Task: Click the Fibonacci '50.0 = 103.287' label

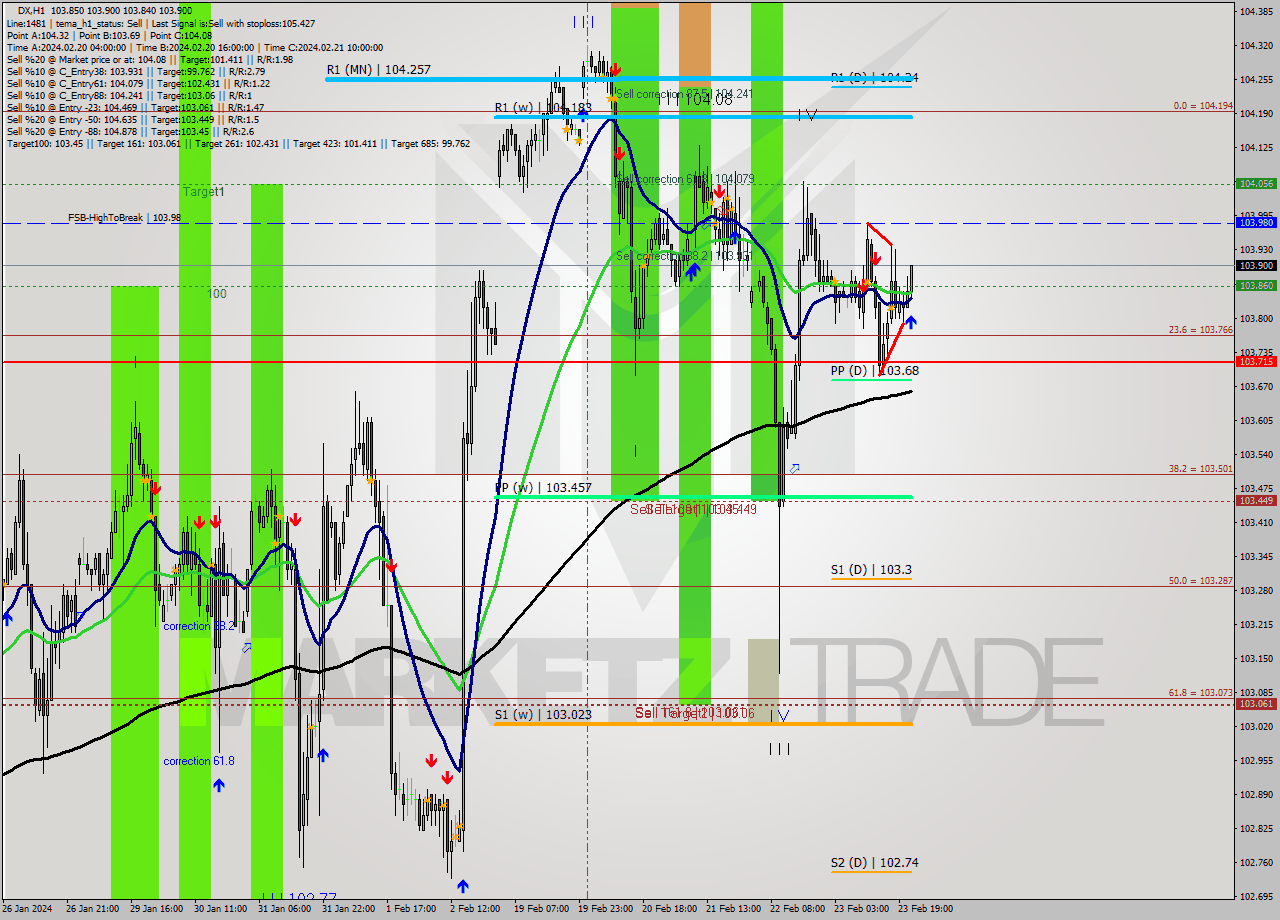Action: coord(1200,580)
